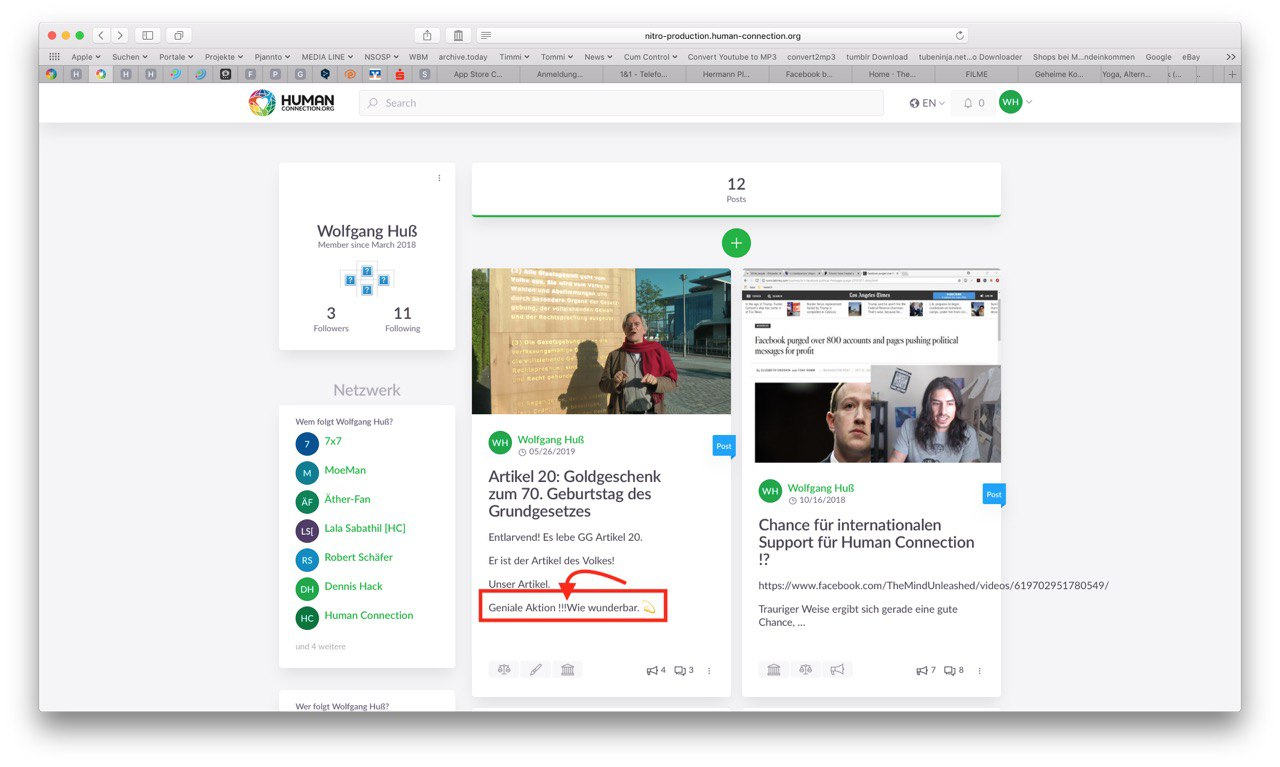Open the 'Chance für internationalen Support' post title

(866, 541)
